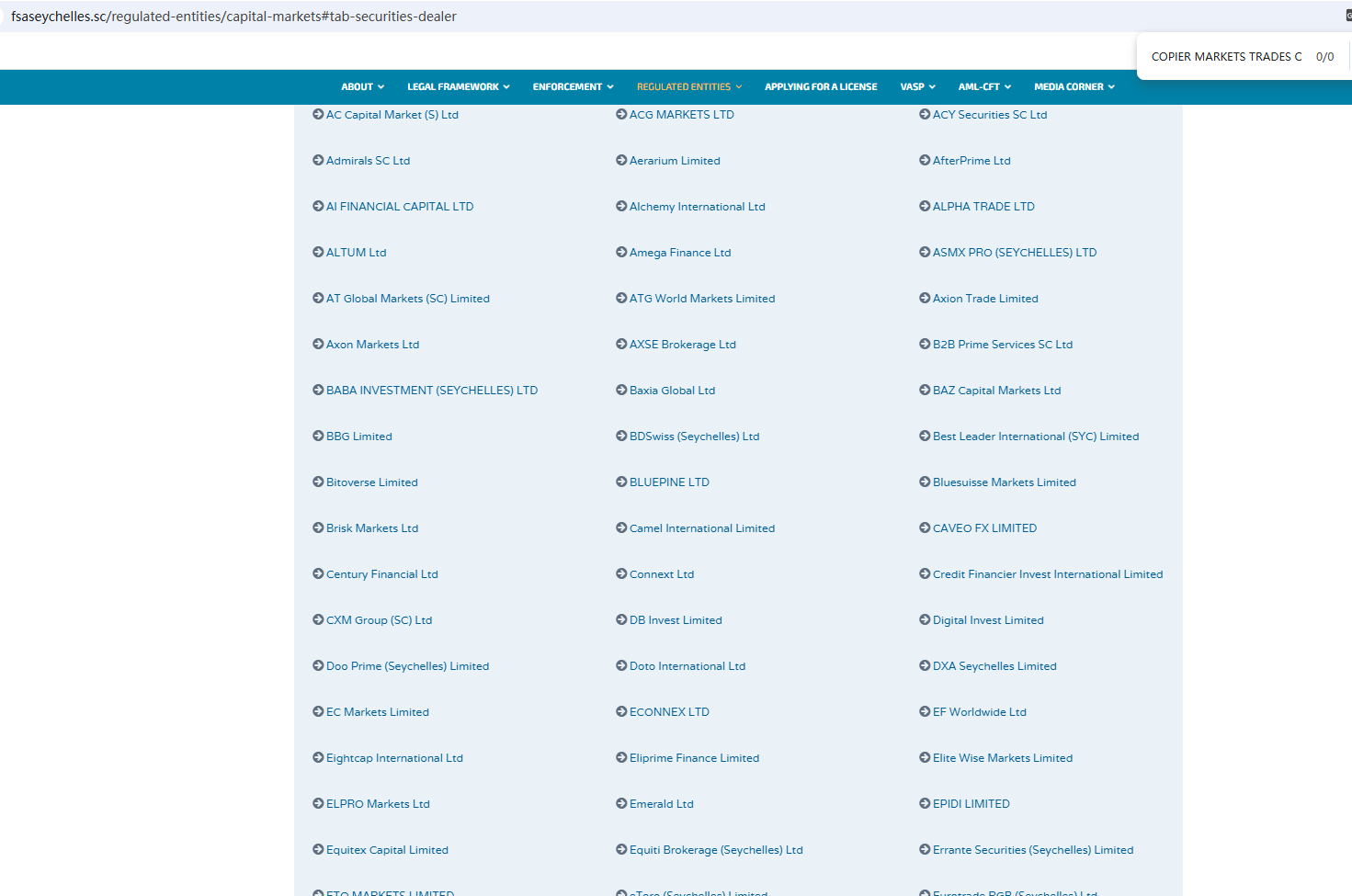Expand the MEDIA CORNER dropdown menu
The width and height of the screenshot is (1352, 896).
(x=1074, y=87)
